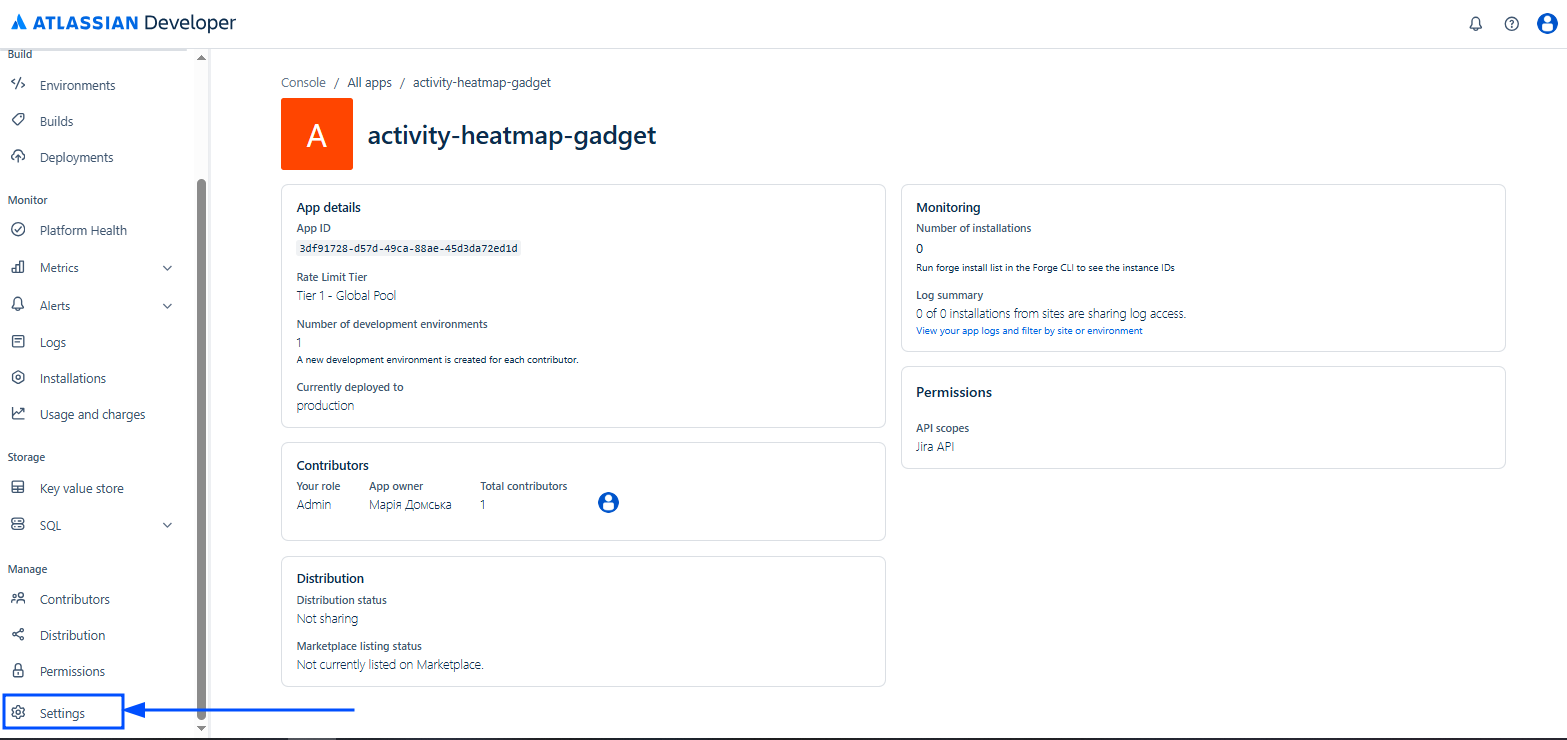Click the Jira API scope link

(x=935, y=447)
